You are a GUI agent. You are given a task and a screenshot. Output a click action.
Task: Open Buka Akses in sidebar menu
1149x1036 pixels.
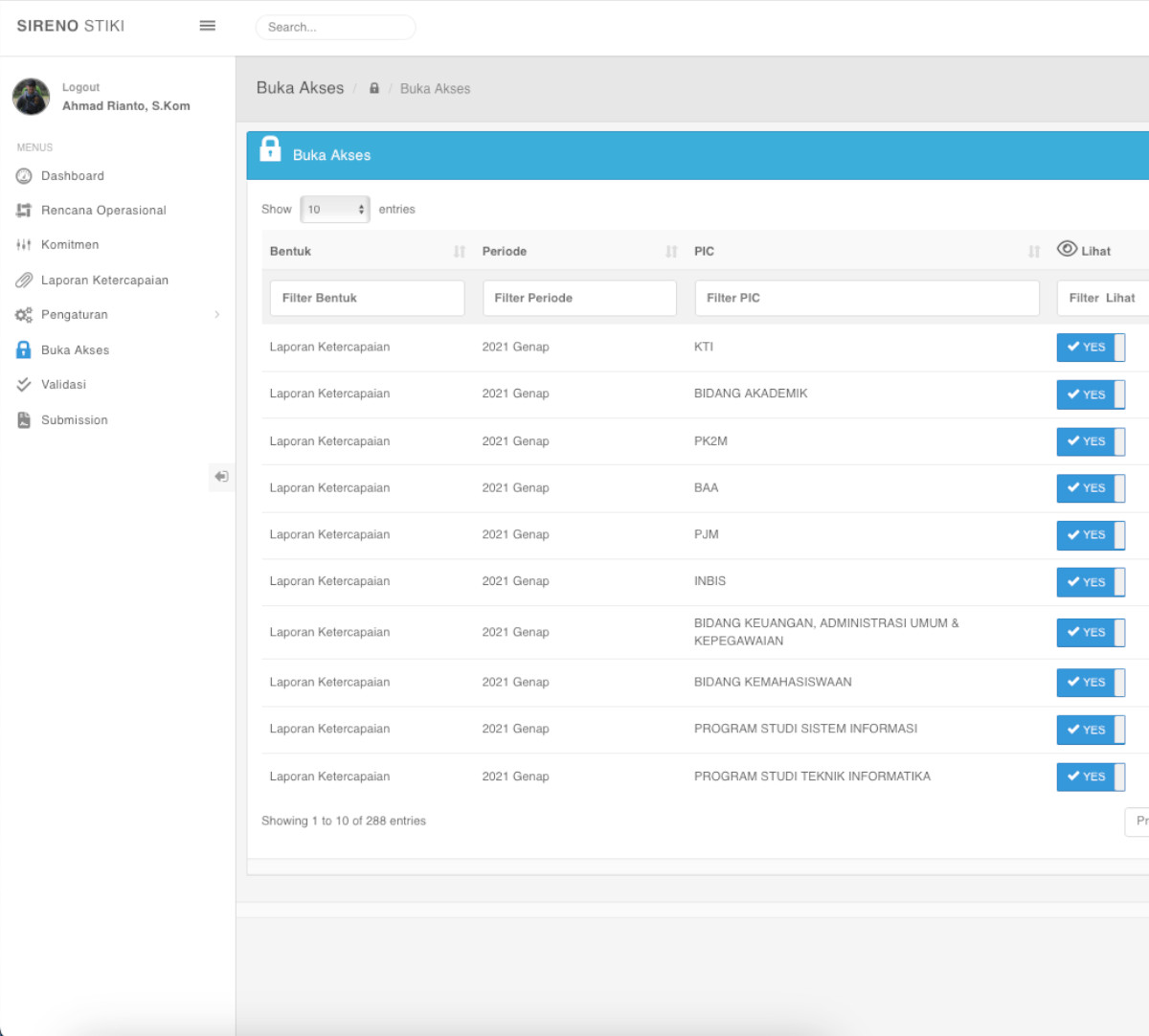[x=75, y=350]
